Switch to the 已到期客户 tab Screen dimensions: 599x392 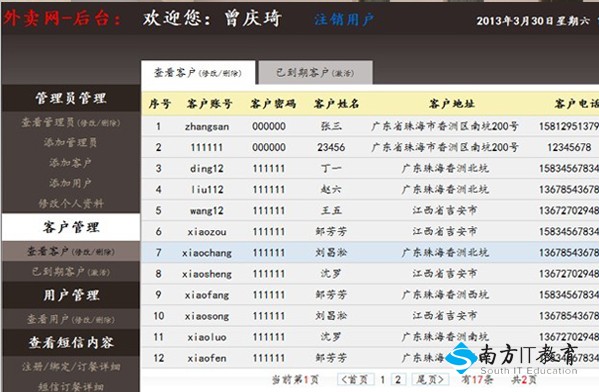pyautogui.click(x=316, y=73)
